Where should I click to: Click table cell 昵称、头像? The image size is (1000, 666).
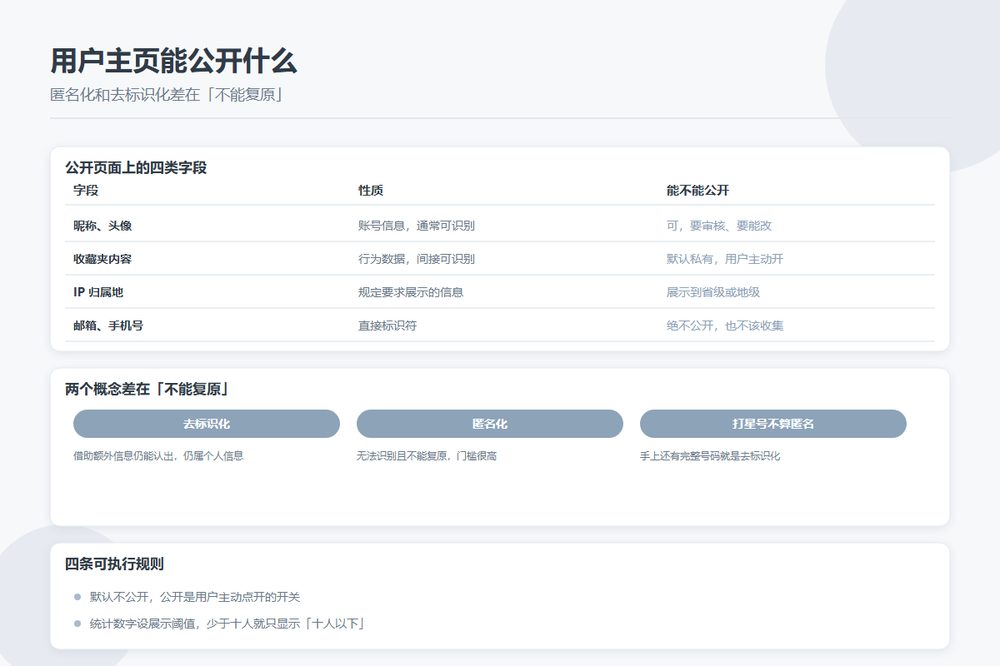click(103, 226)
